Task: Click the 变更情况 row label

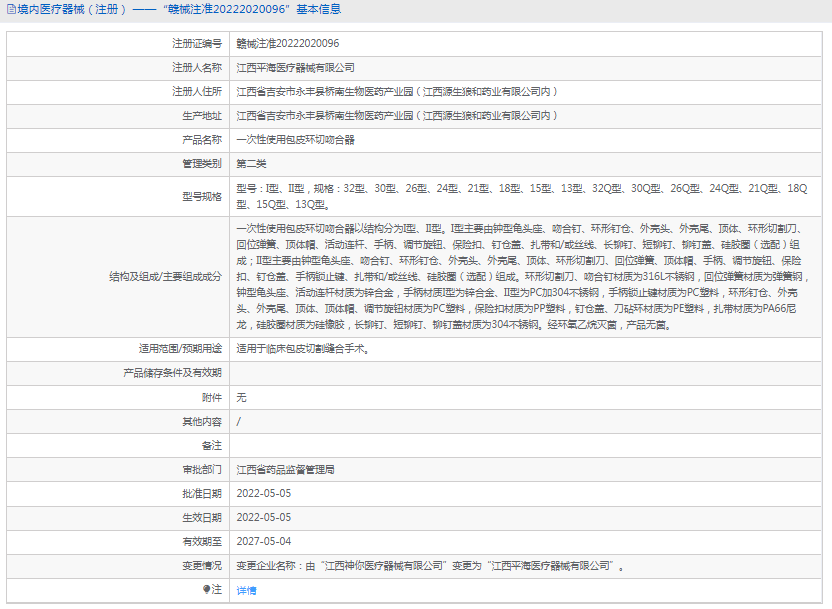Action: [202, 566]
